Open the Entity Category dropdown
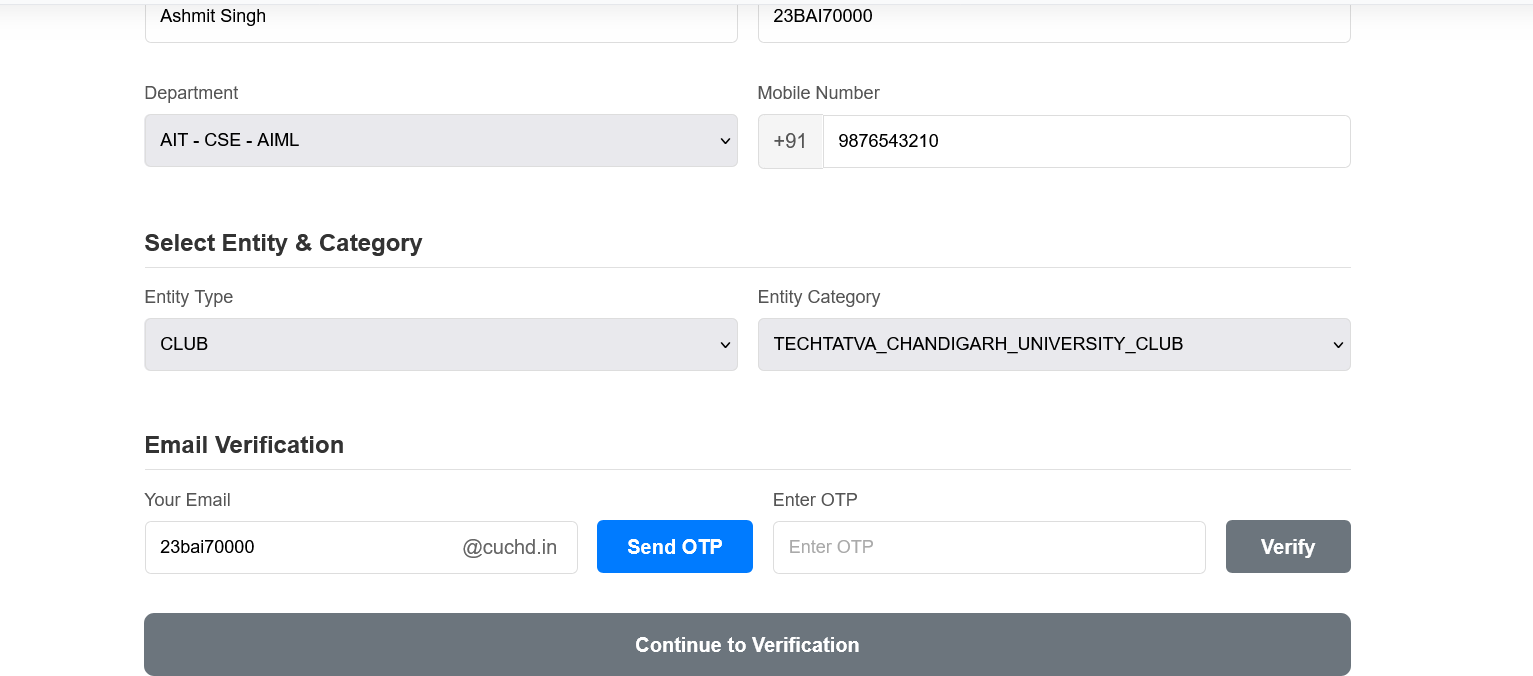 click(1054, 344)
